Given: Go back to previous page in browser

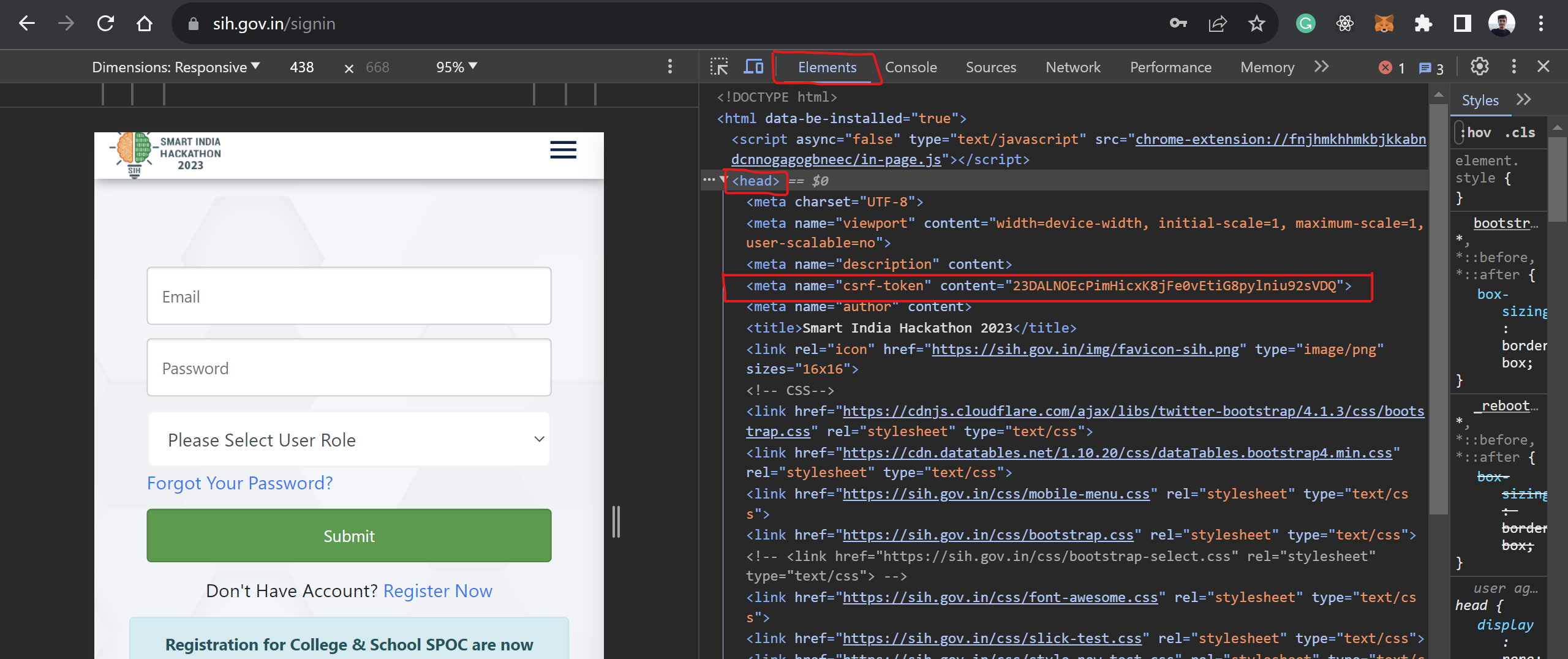Looking at the screenshot, I should point(27,24).
